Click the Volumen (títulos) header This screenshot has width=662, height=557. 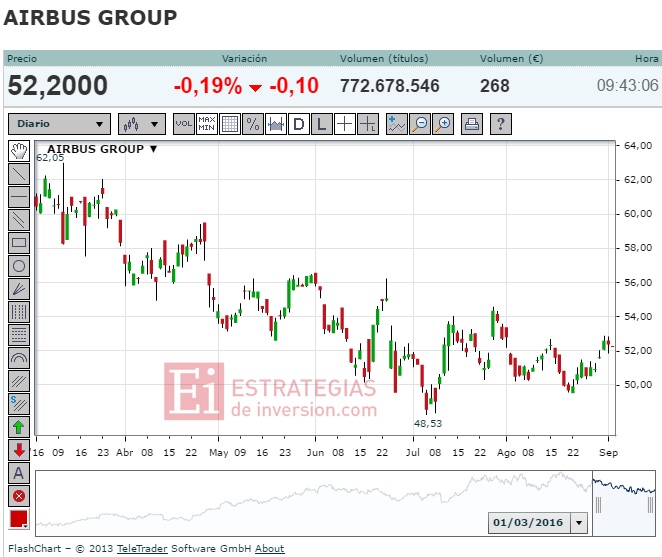(384, 59)
